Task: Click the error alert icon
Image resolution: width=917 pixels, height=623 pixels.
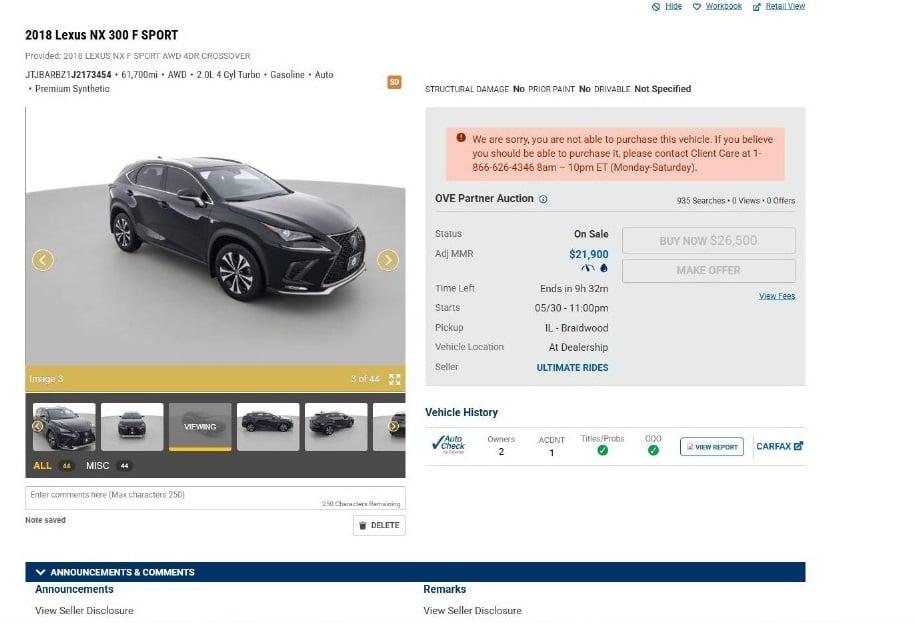Action: [x=461, y=138]
